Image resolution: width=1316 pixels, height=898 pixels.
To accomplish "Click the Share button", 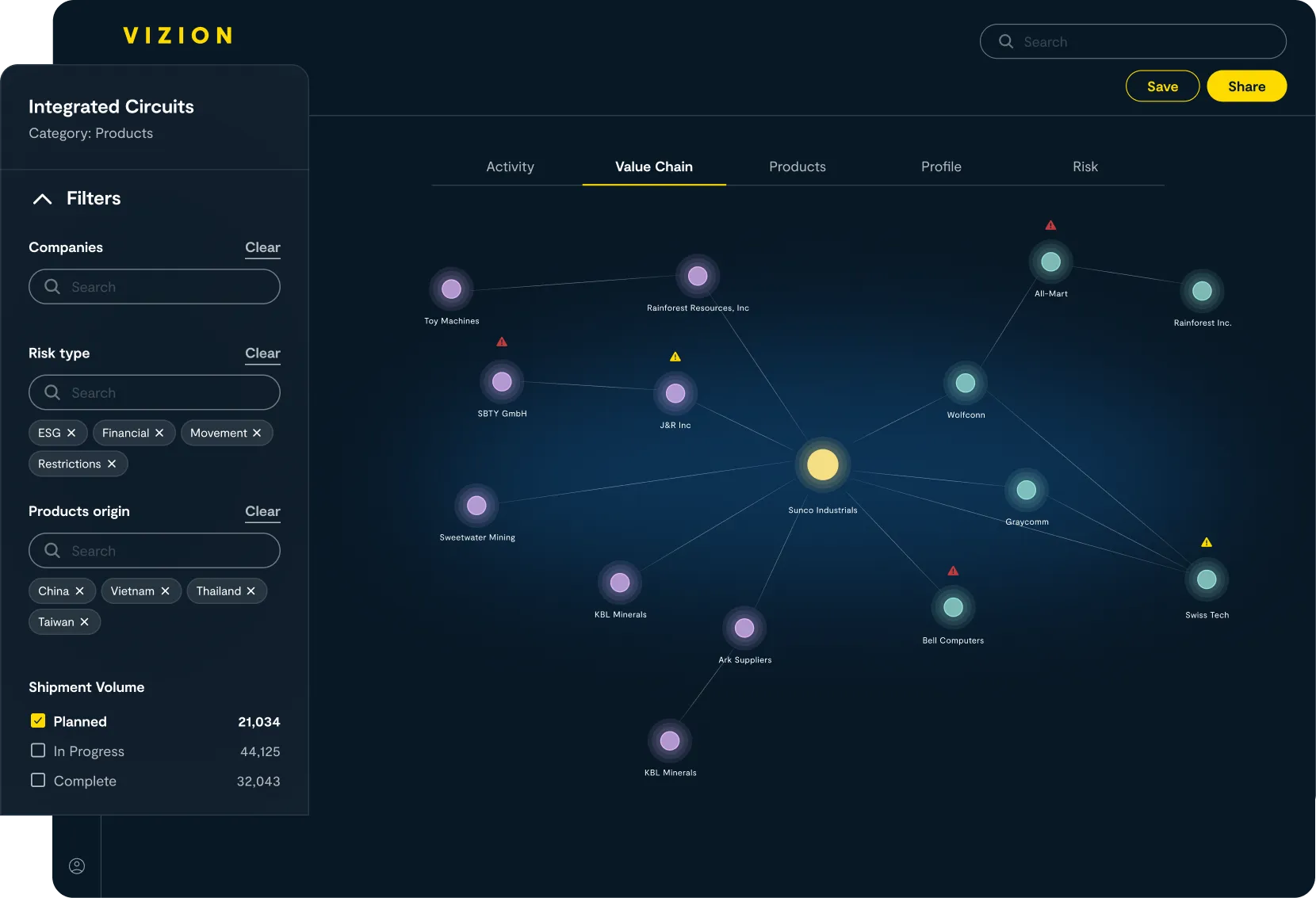I will pyautogui.click(x=1246, y=86).
